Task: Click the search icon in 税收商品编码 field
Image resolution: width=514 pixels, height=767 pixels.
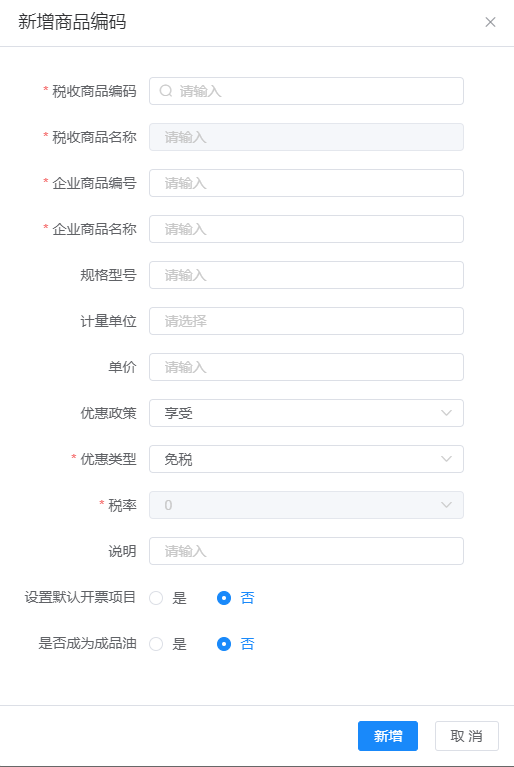Action: [166, 91]
